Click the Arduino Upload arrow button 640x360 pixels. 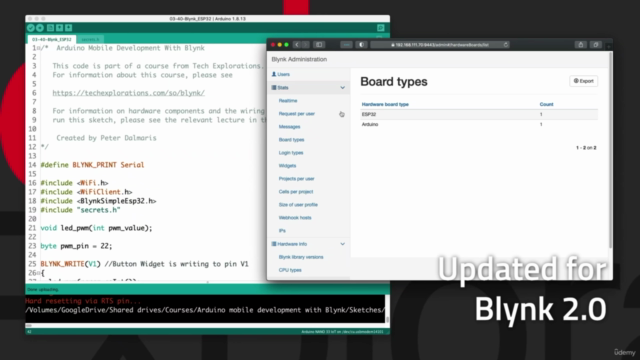tap(40, 28)
